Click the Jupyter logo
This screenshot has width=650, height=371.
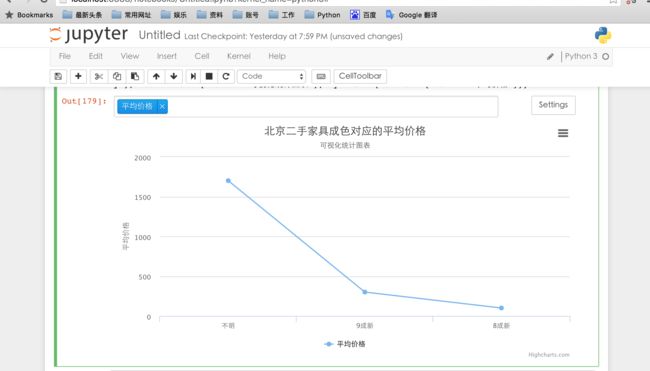(89, 35)
